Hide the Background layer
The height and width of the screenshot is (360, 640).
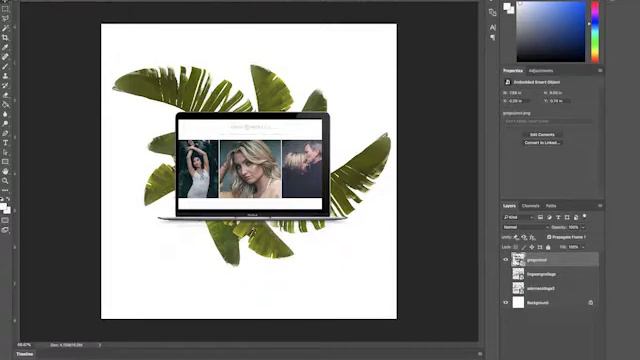(506, 302)
